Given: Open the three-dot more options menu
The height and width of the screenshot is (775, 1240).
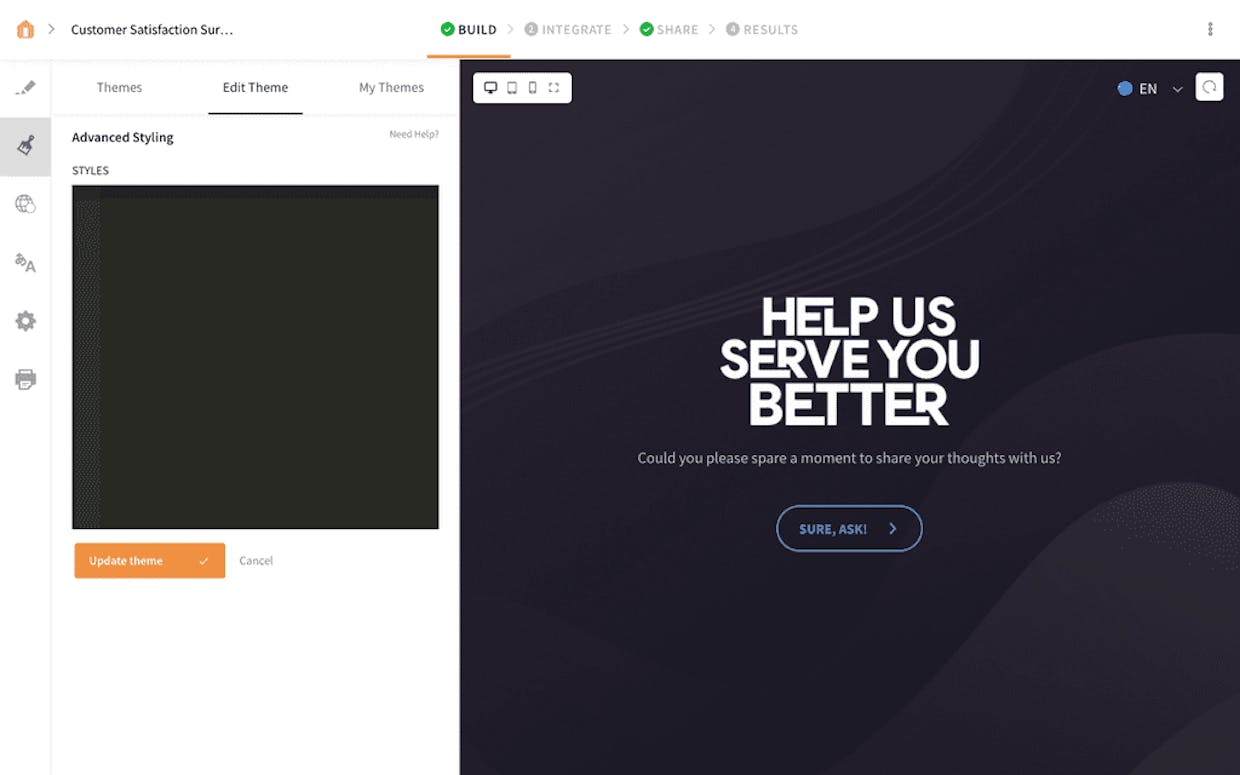Looking at the screenshot, I should [1210, 29].
